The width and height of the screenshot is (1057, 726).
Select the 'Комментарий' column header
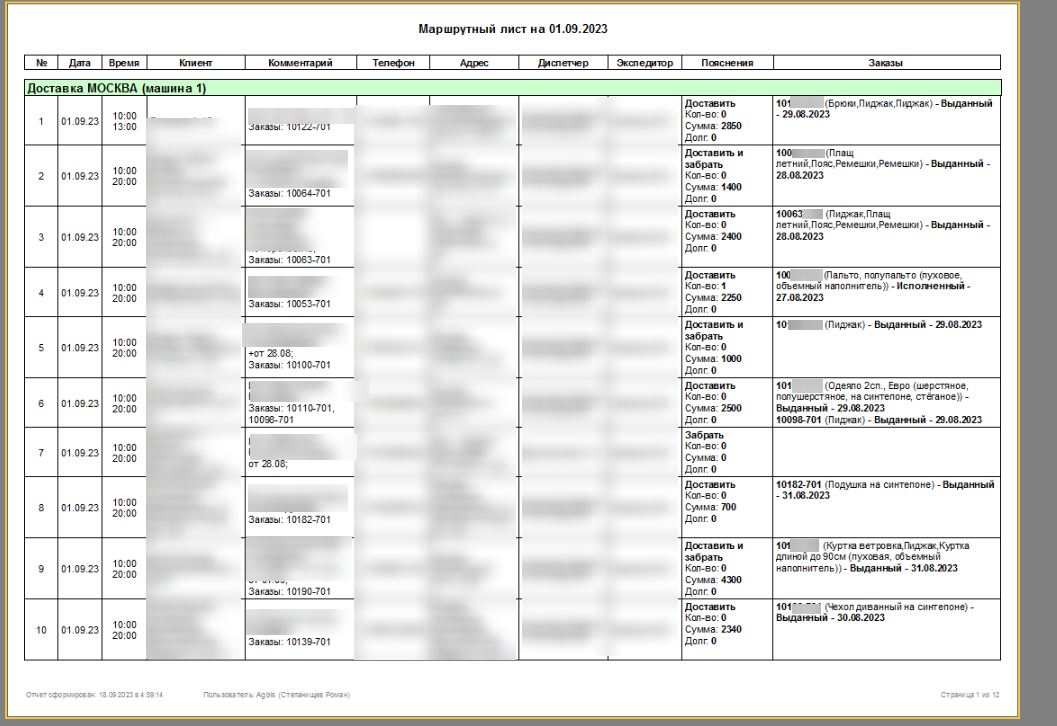(300, 63)
